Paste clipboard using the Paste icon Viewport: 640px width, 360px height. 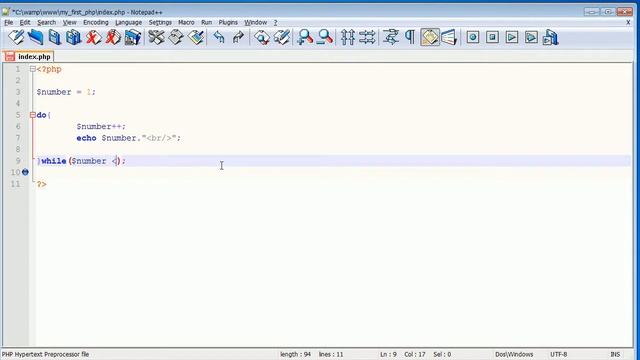click(x=196, y=38)
